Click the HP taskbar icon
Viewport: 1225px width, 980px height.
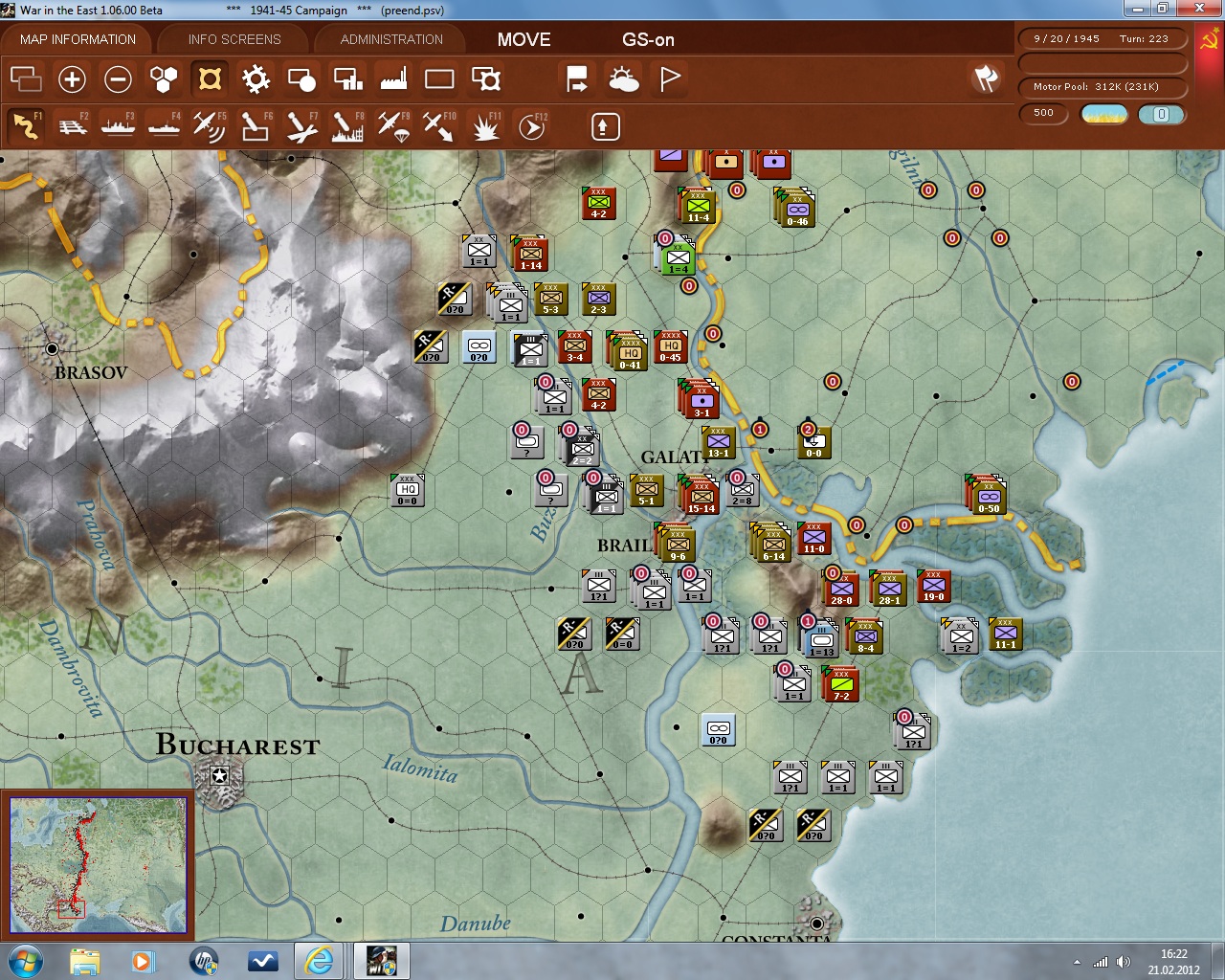tap(204, 961)
